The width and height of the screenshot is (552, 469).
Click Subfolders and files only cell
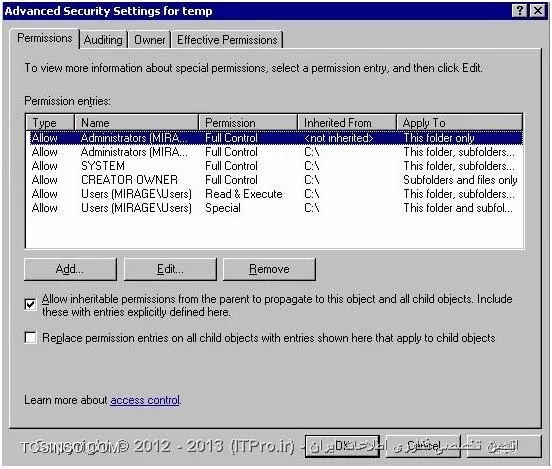click(x=460, y=180)
